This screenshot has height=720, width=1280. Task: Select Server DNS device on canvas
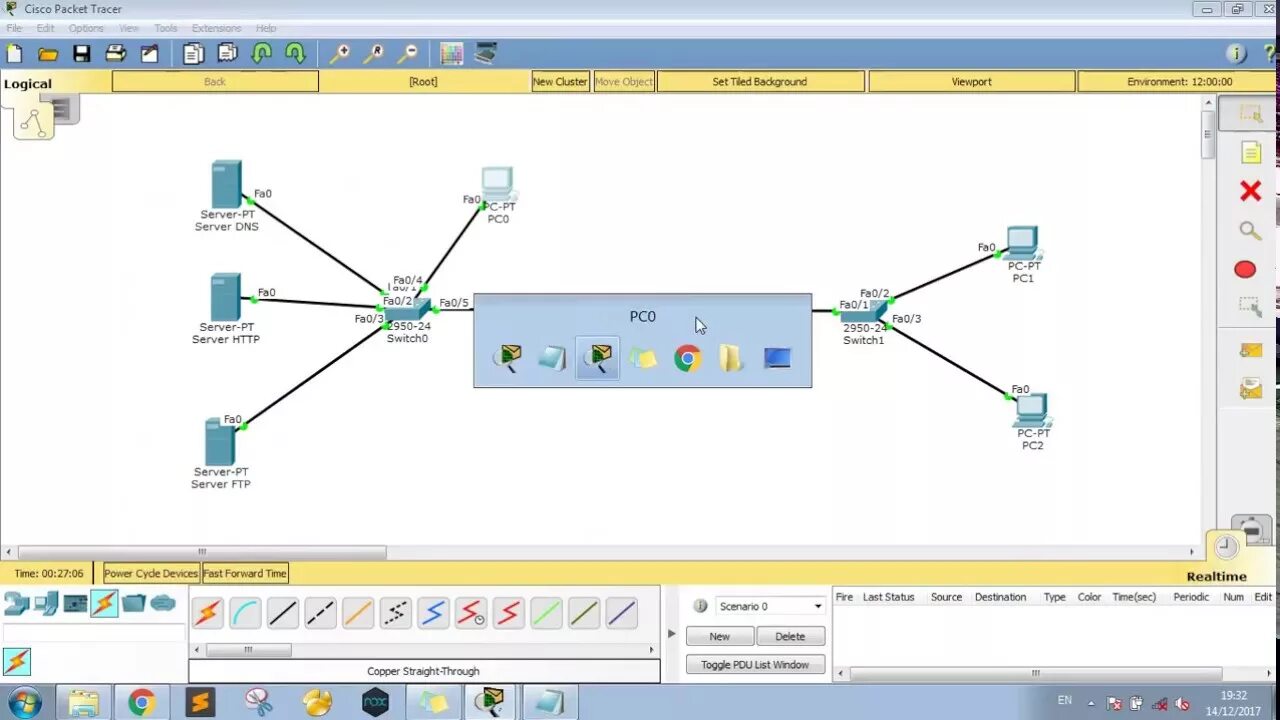coord(227,186)
